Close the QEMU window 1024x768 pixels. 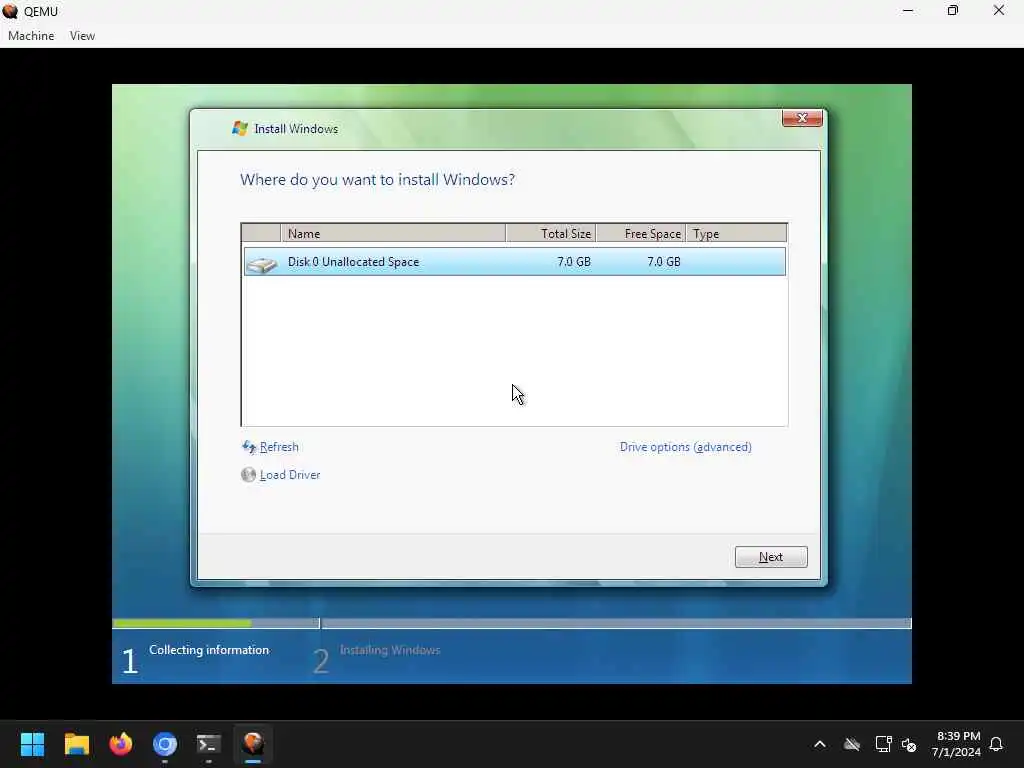(x=999, y=10)
